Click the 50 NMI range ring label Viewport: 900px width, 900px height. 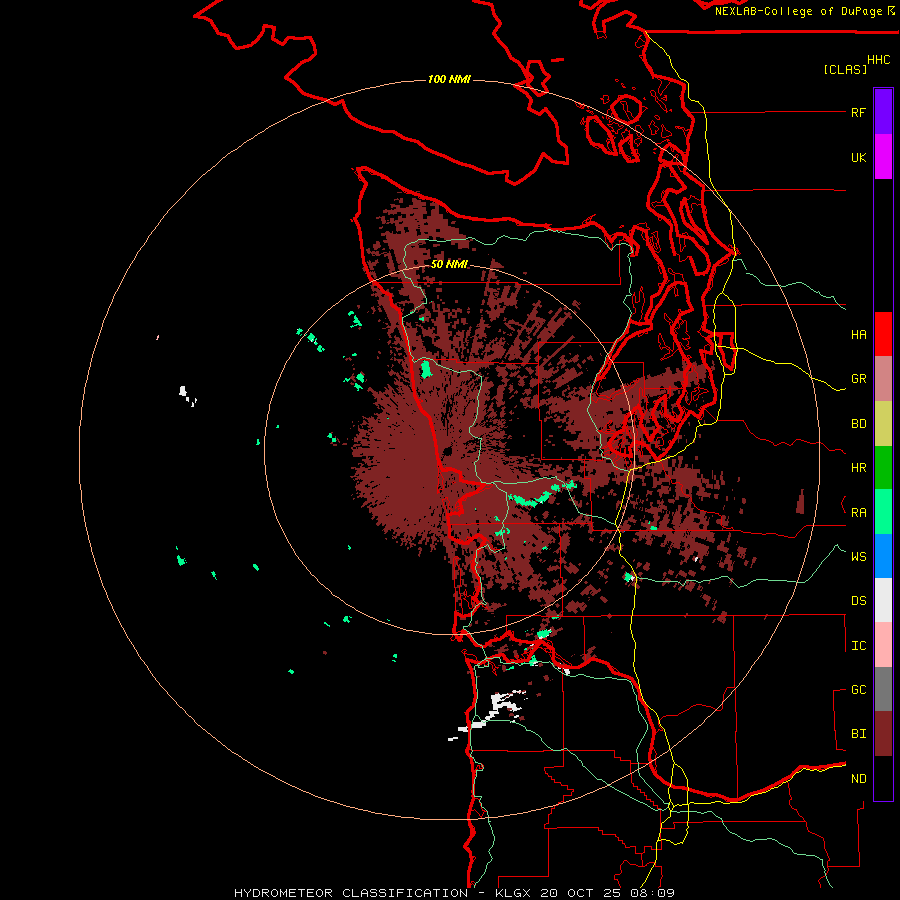tap(449, 264)
